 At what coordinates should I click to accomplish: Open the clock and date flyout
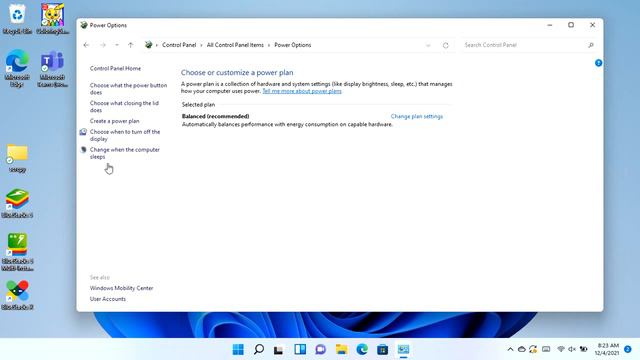(x=607, y=349)
